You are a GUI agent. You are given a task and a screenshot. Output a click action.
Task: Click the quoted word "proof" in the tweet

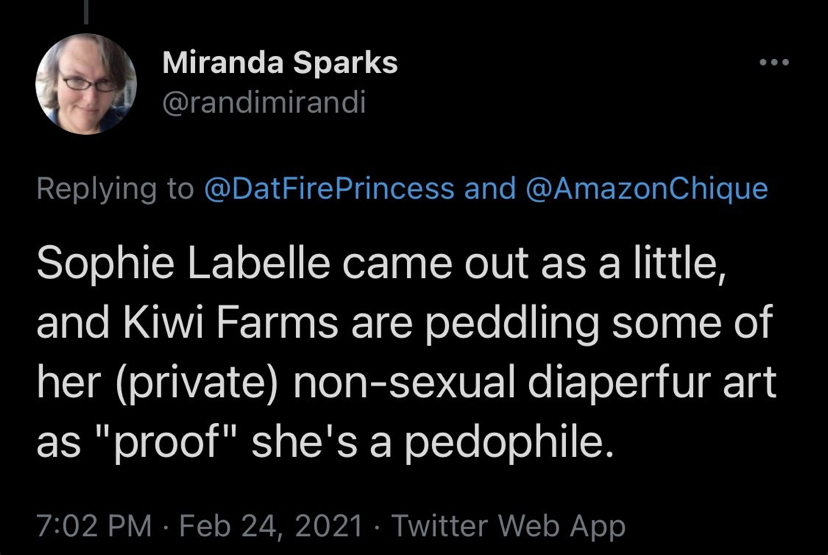[168, 443]
